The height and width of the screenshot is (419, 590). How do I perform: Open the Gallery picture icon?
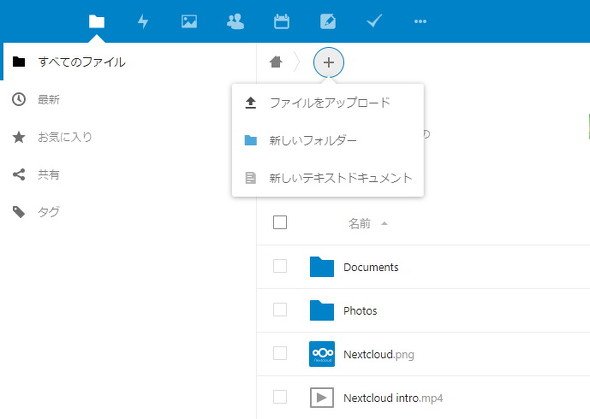pos(189,21)
